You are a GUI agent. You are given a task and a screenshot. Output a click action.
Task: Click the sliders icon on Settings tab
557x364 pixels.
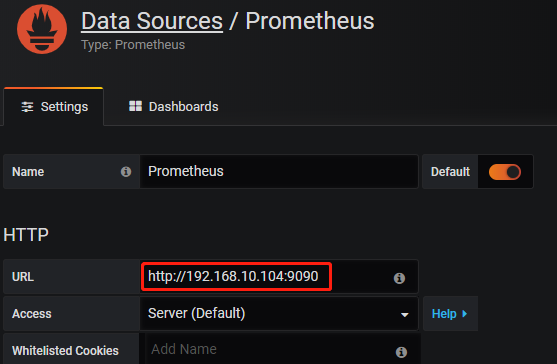[x=27, y=107]
